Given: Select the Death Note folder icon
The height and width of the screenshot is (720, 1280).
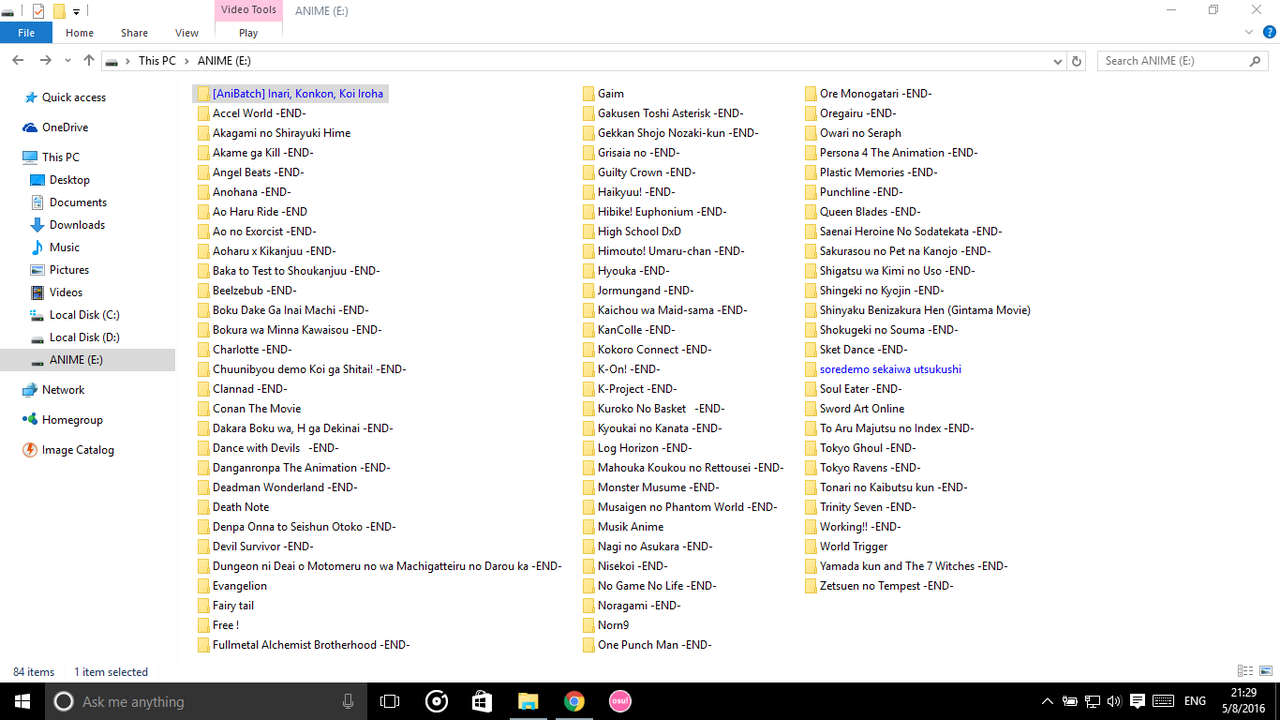Looking at the screenshot, I should click(203, 507).
